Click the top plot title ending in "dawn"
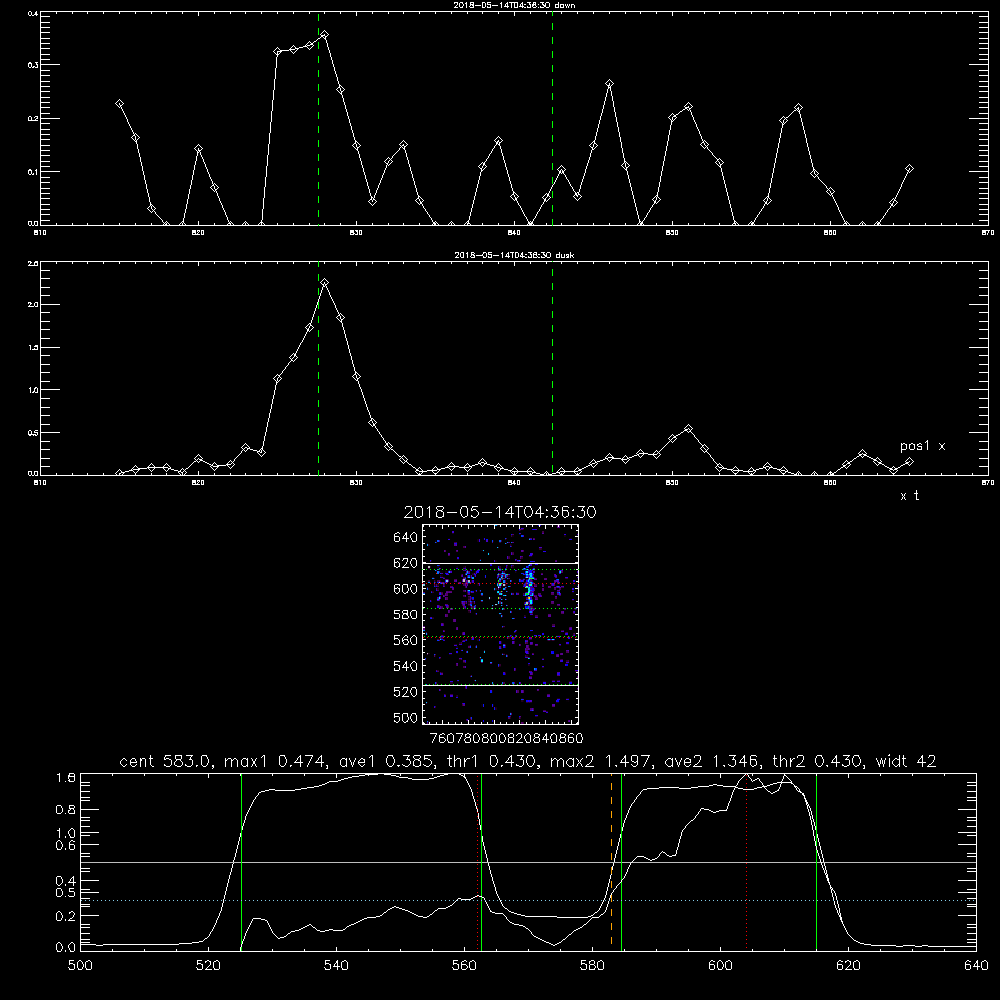This screenshot has height=1000, width=1000. click(x=514, y=5)
